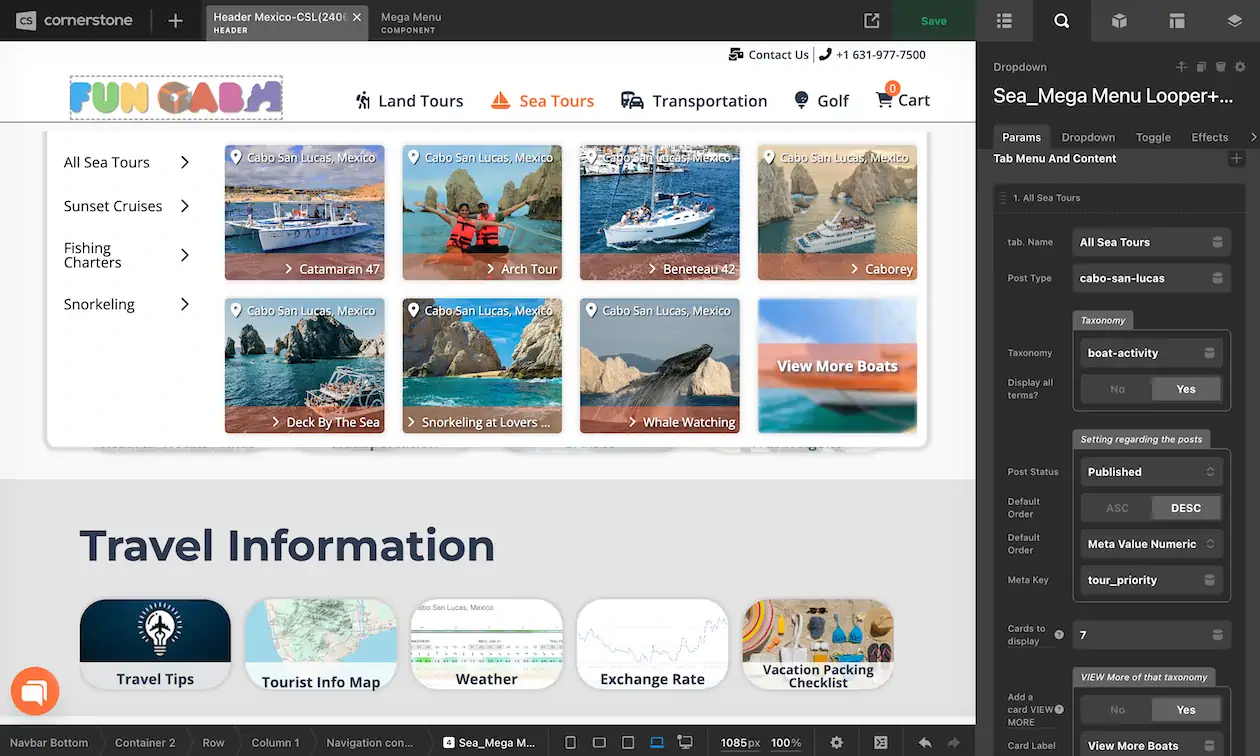Image resolution: width=1260 pixels, height=756 pixels.
Task: Expand the inspector tabs overflow chevron
Action: click(1253, 137)
